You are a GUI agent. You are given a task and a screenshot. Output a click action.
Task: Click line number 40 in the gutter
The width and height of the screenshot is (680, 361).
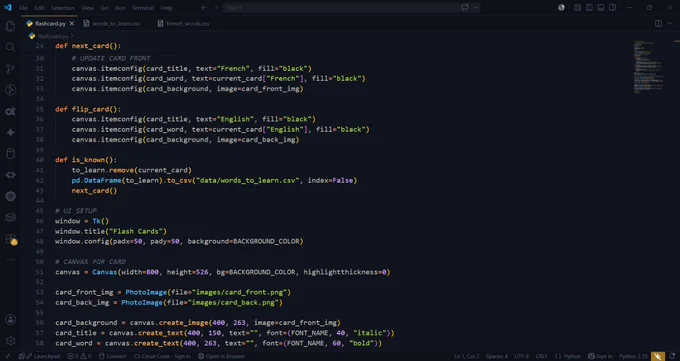[39, 160]
